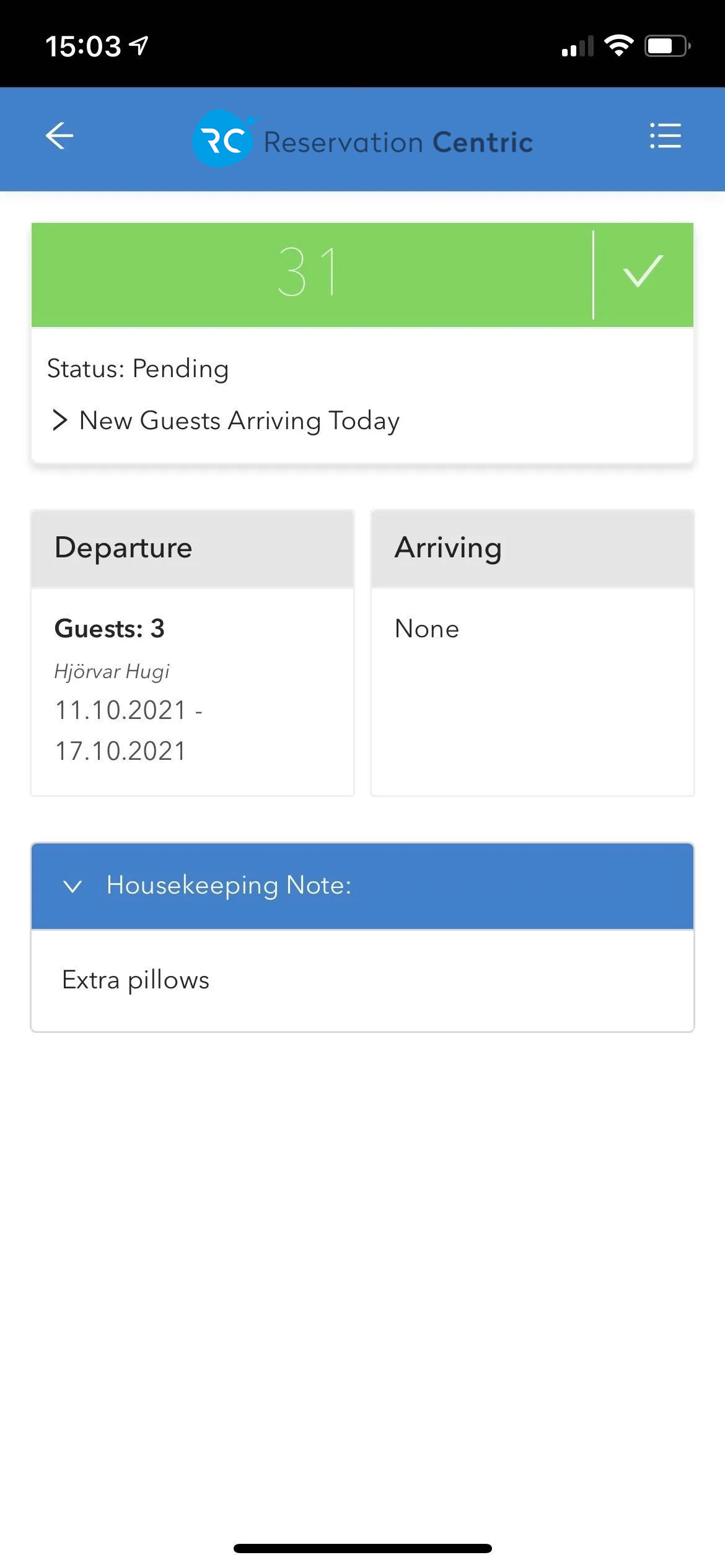The width and height of the screenshot is (725, 1568).
Task: Tap the back arrow icon
Action: point(59,136)
